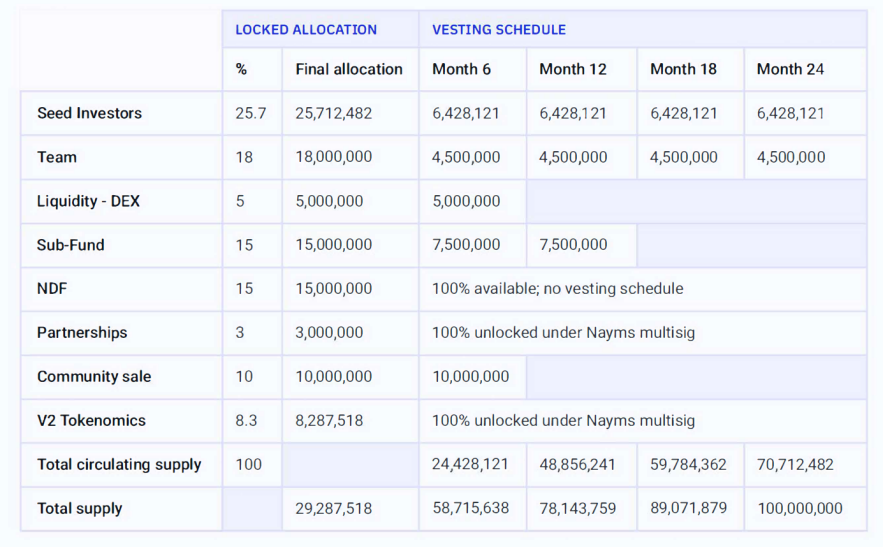Viewport: 883px width, 547px height.
Task: Select the Total circulating supply label
Action: [119, 464]
